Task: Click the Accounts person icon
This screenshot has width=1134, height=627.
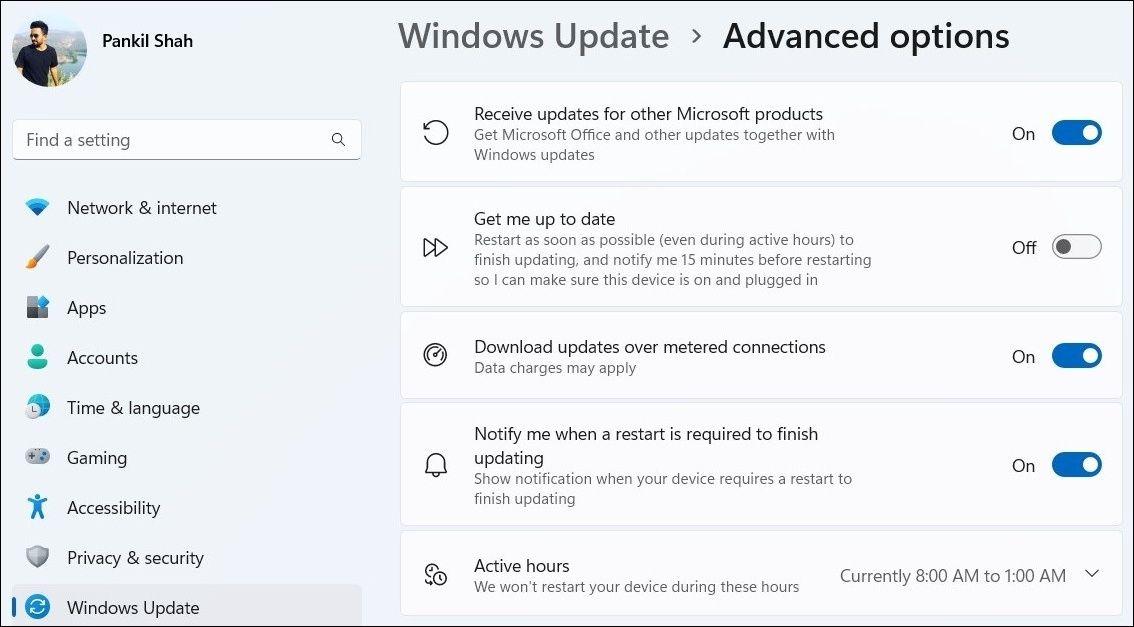Action: tap(37, 357)
